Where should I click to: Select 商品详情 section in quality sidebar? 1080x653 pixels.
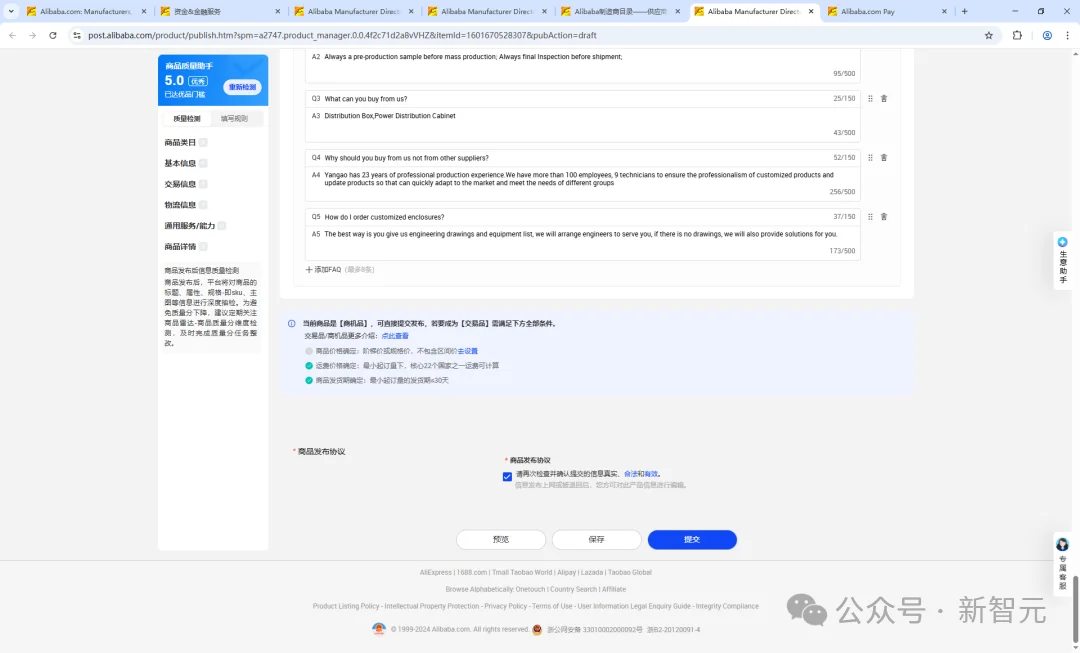click(180, 246)
